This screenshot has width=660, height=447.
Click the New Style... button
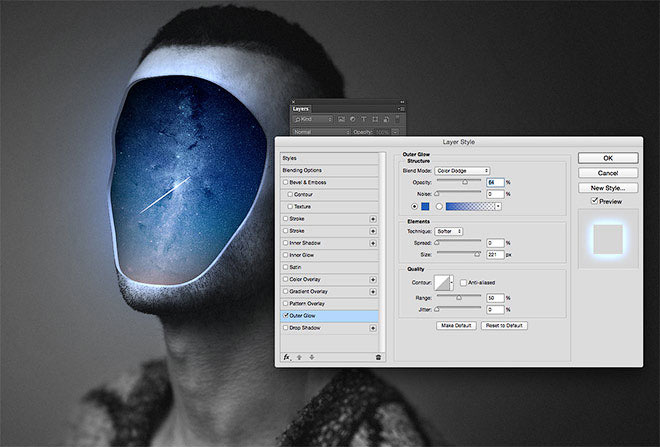(x=608, y=188)
